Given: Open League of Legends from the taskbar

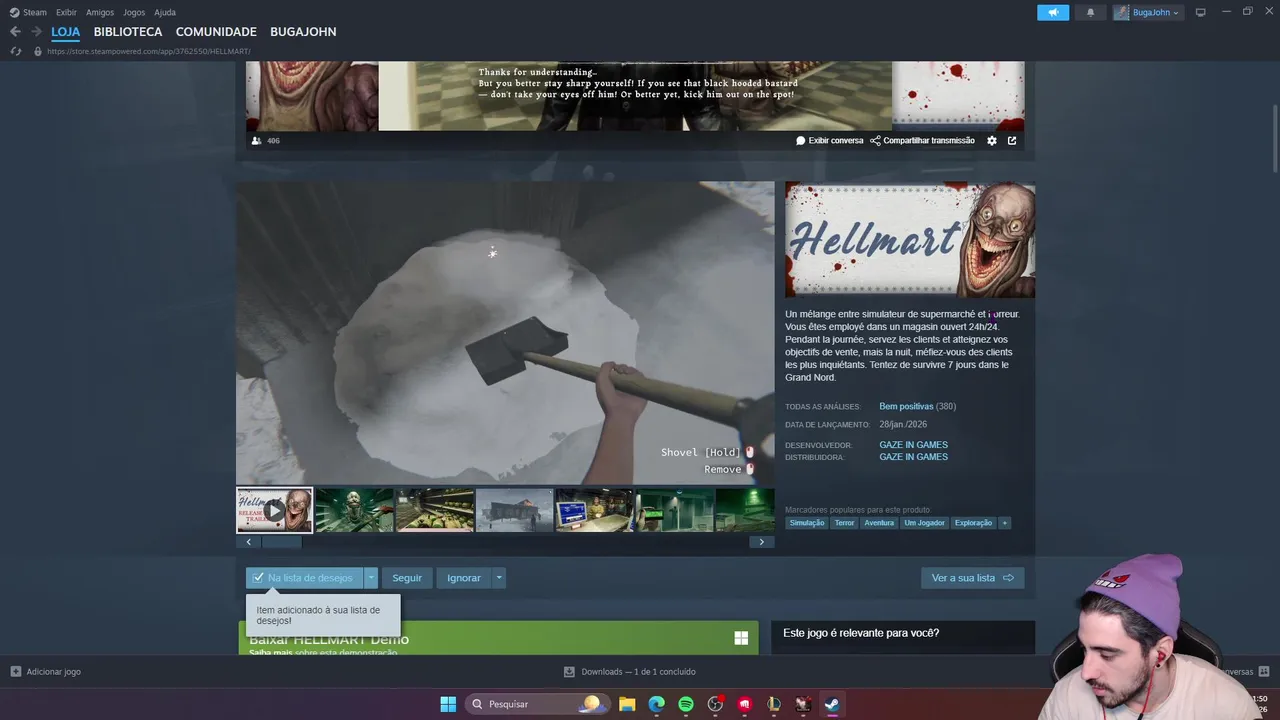Looking at the screenshot, I should point(773,704).
